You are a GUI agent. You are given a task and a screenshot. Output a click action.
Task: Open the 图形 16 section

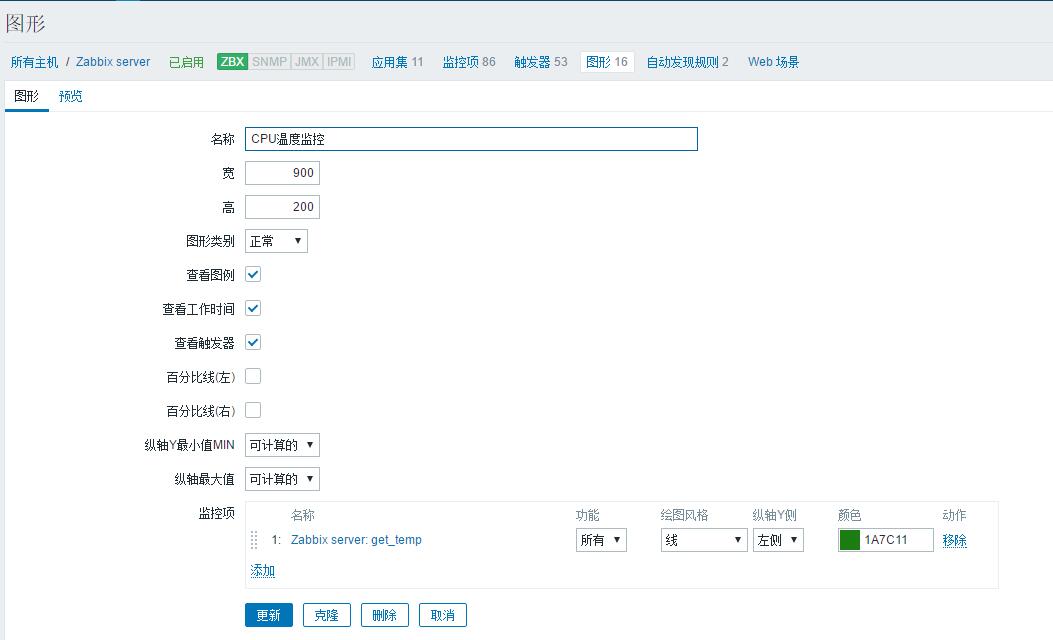[607, 62]
